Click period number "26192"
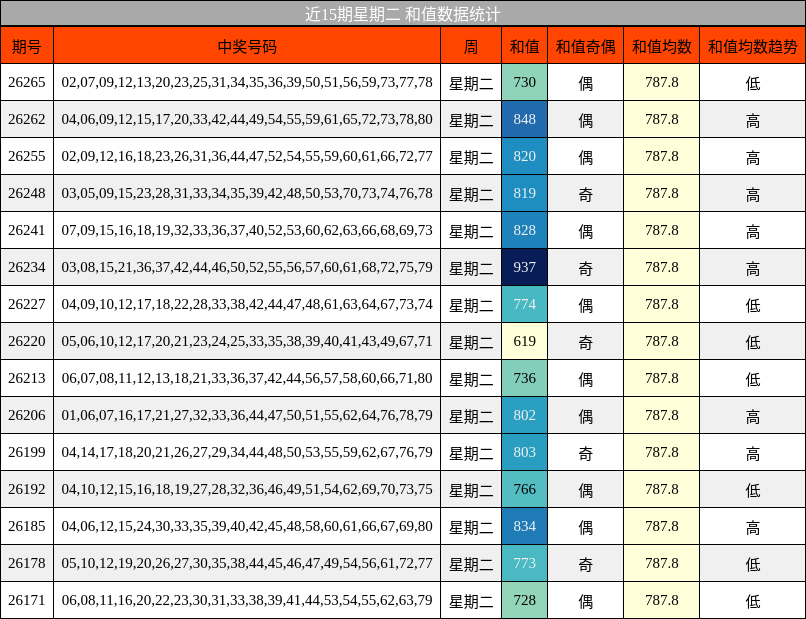 pyautogui.click(x=27, y=489)
